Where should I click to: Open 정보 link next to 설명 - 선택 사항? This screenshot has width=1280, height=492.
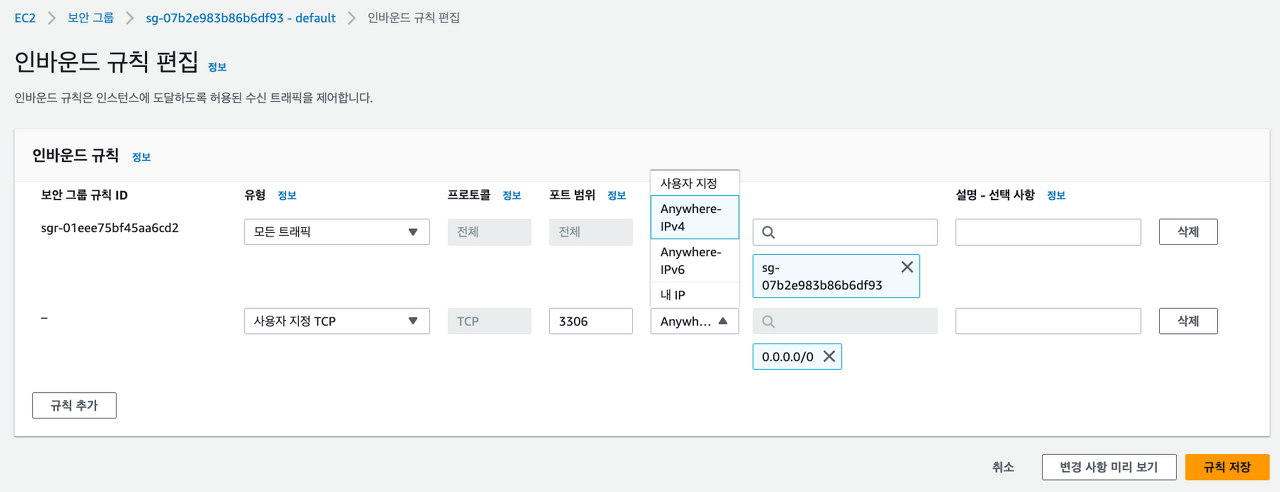coord(1056,195)
